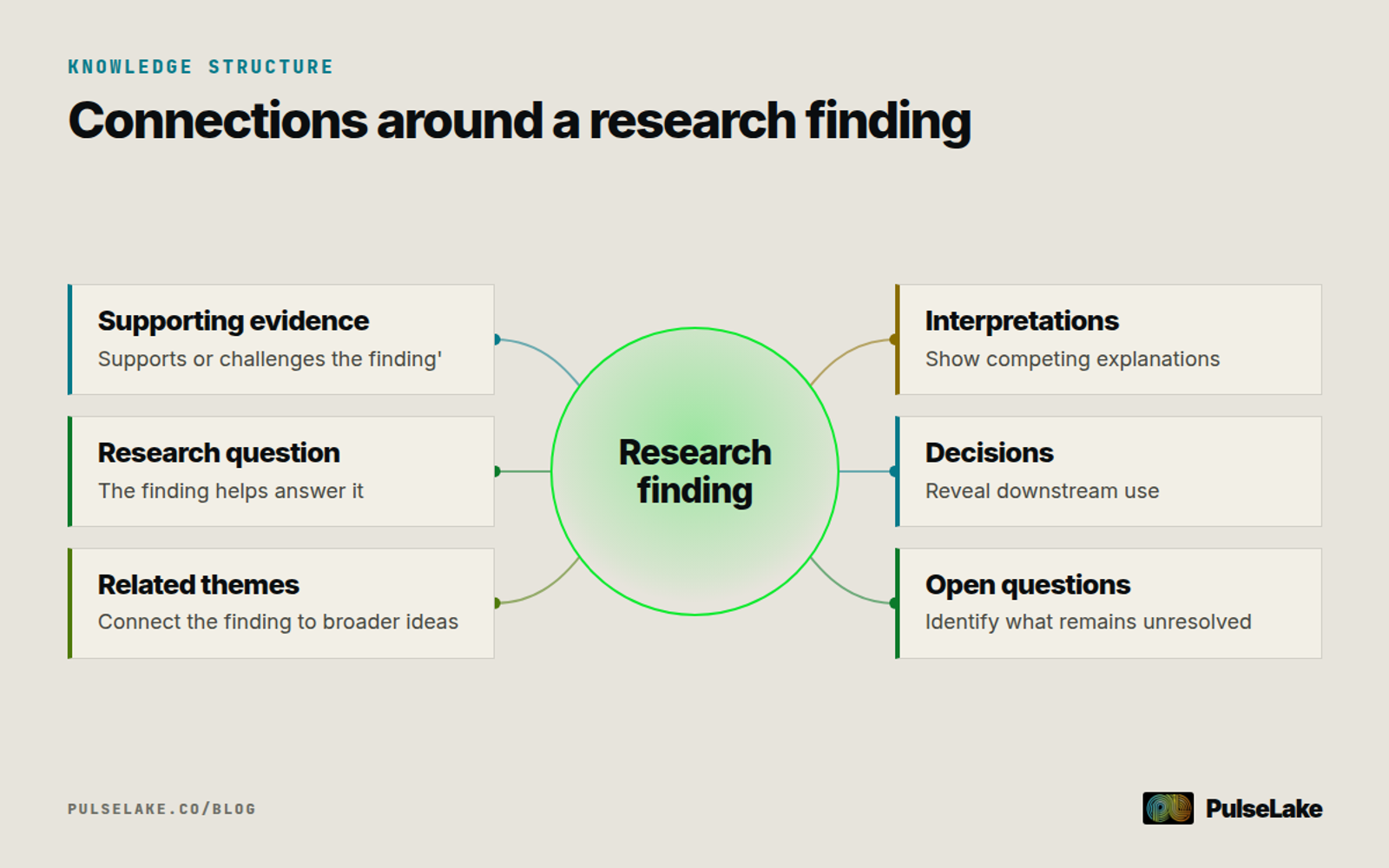Click 'Connect the finding to broader ideas' text
This screenshot has height=868, width=1389.
tap(278, 622)
